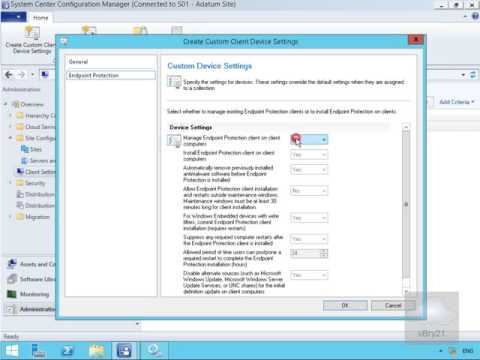Open Server Manager from taskbar
The width and height of the screenshot is (480, 360).
[38, 351]
